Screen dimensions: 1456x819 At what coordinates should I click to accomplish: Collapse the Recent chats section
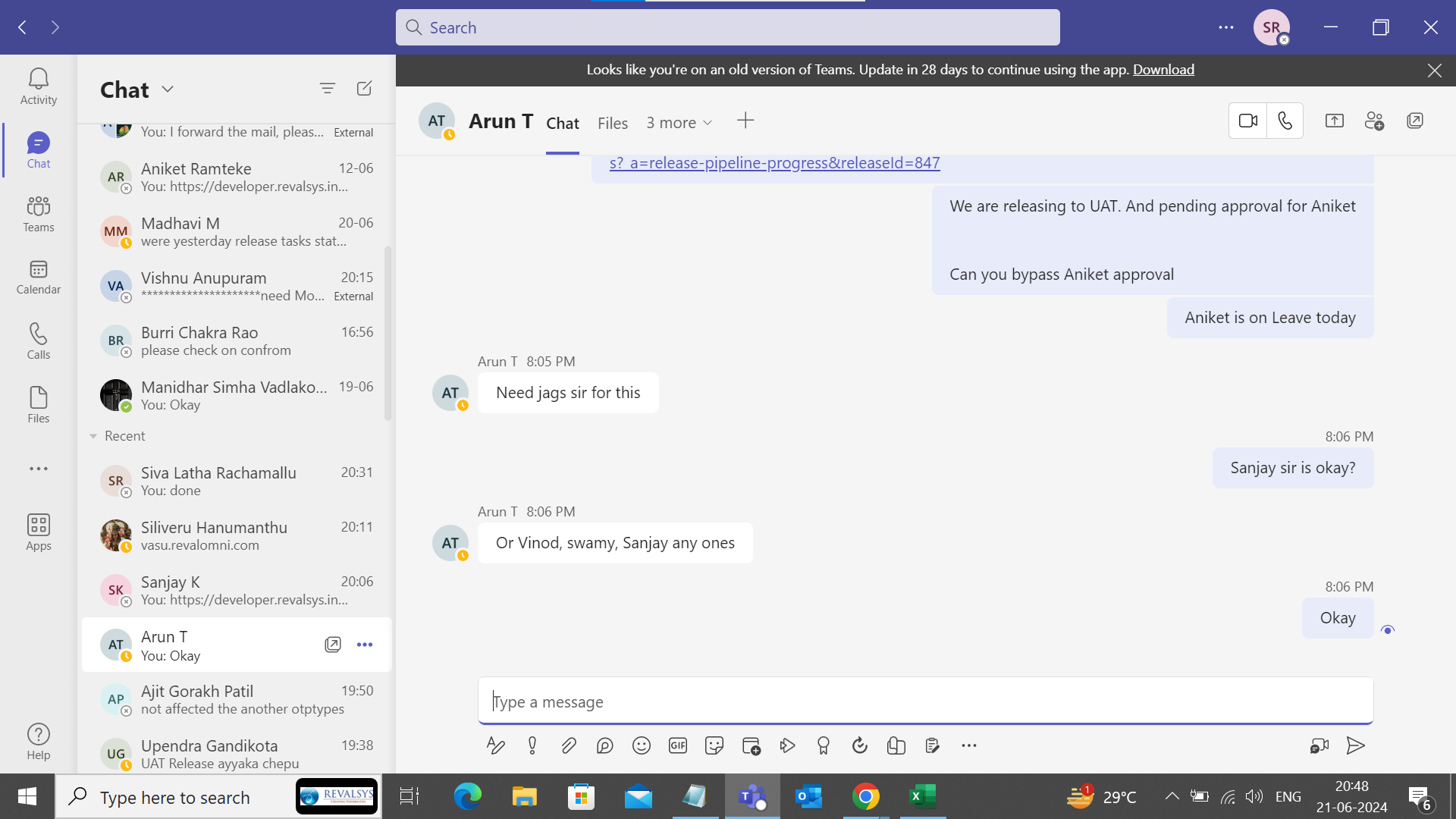[x=93, y=436]
